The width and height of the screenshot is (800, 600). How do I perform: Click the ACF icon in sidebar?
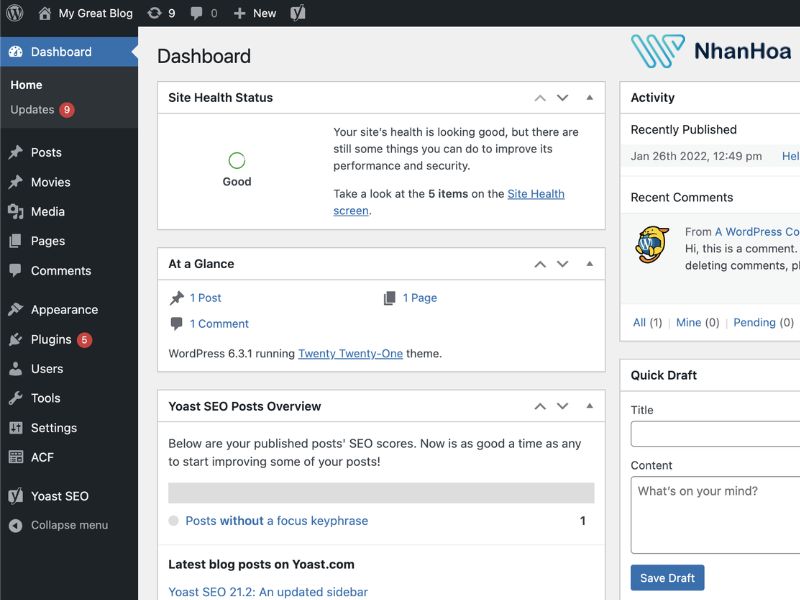coord(16,457)
